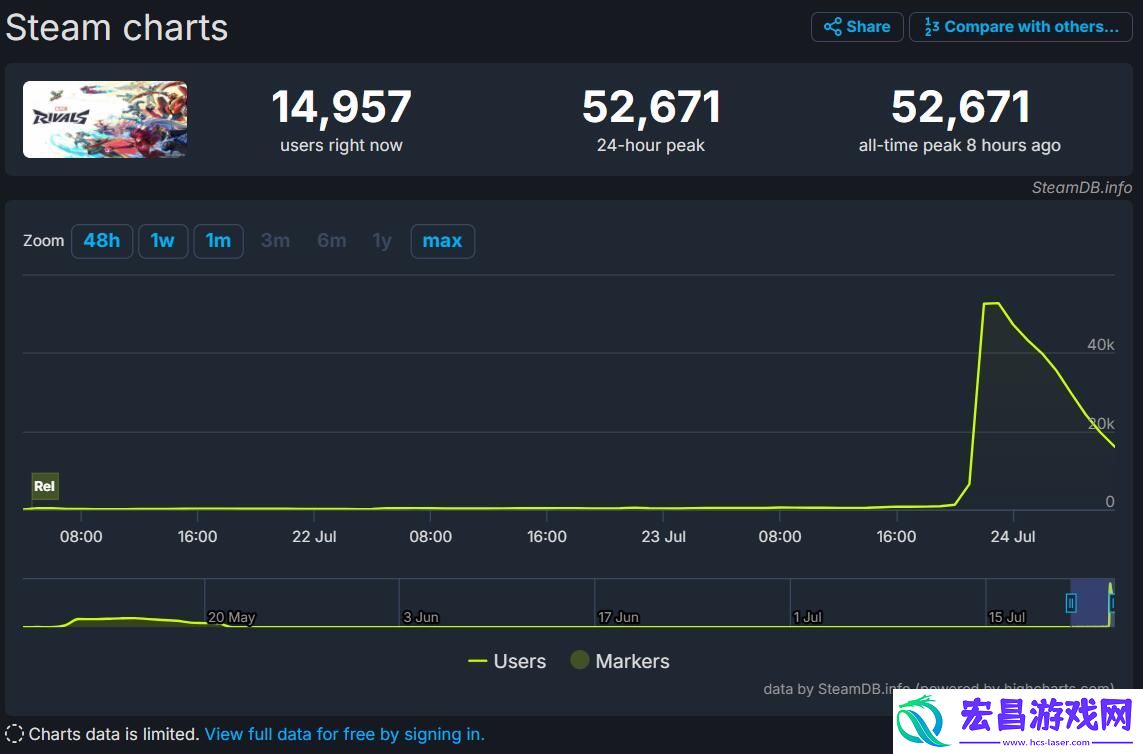Click the 17 Jun navigator label
1143x754 pixels.
click(x=619, y=617)
